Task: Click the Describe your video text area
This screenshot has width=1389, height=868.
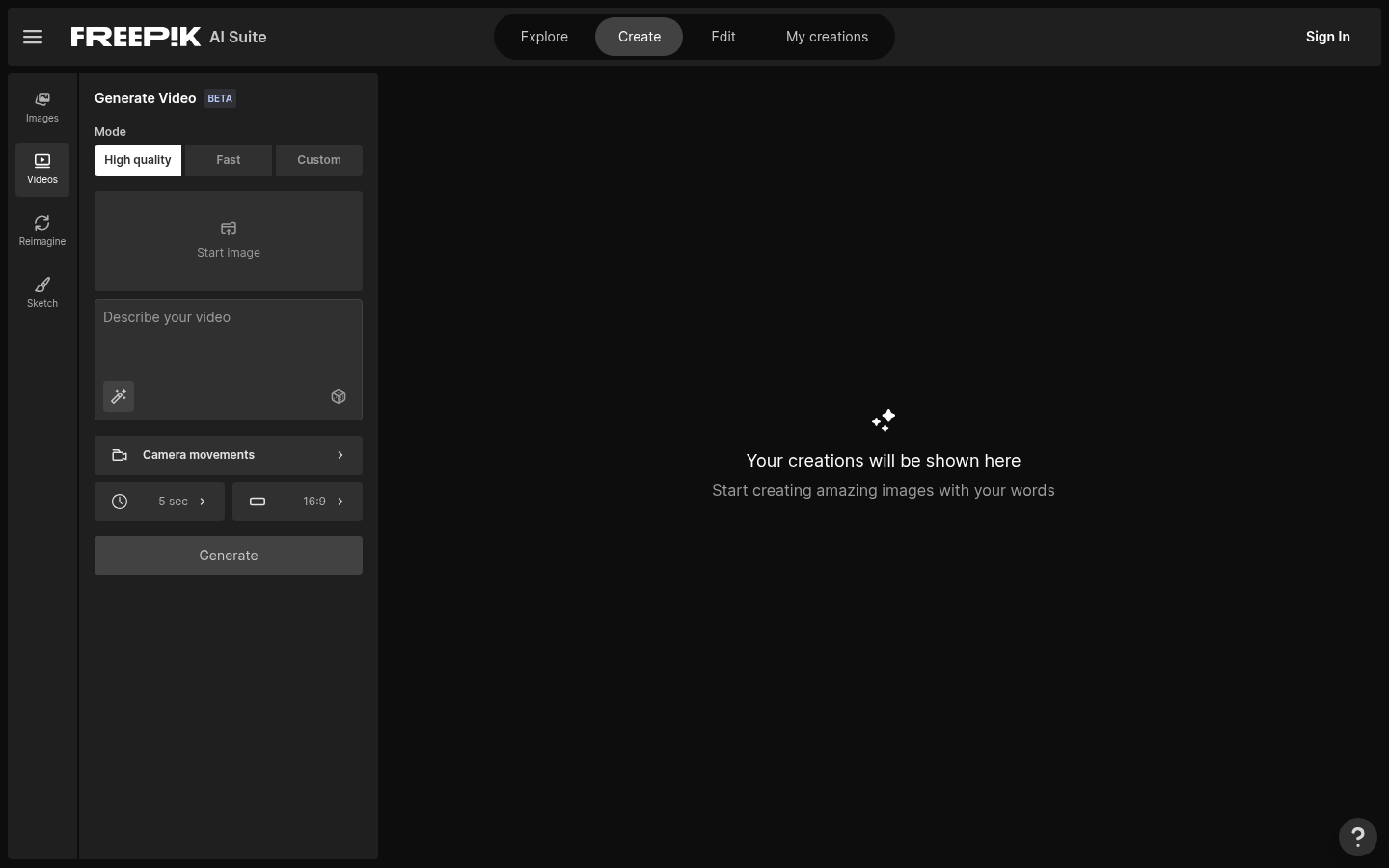Action: click(x=228, y=342)
